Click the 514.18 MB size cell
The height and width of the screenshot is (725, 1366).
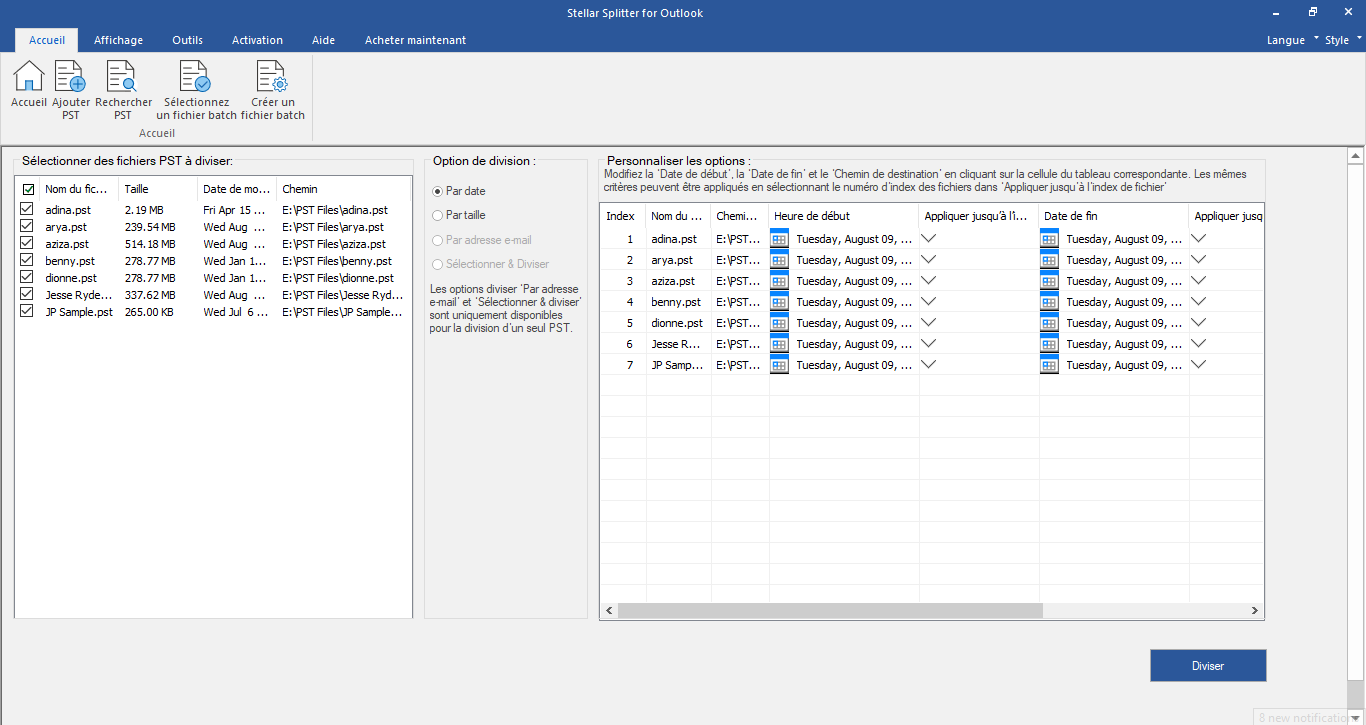click(x=150, y=244)
